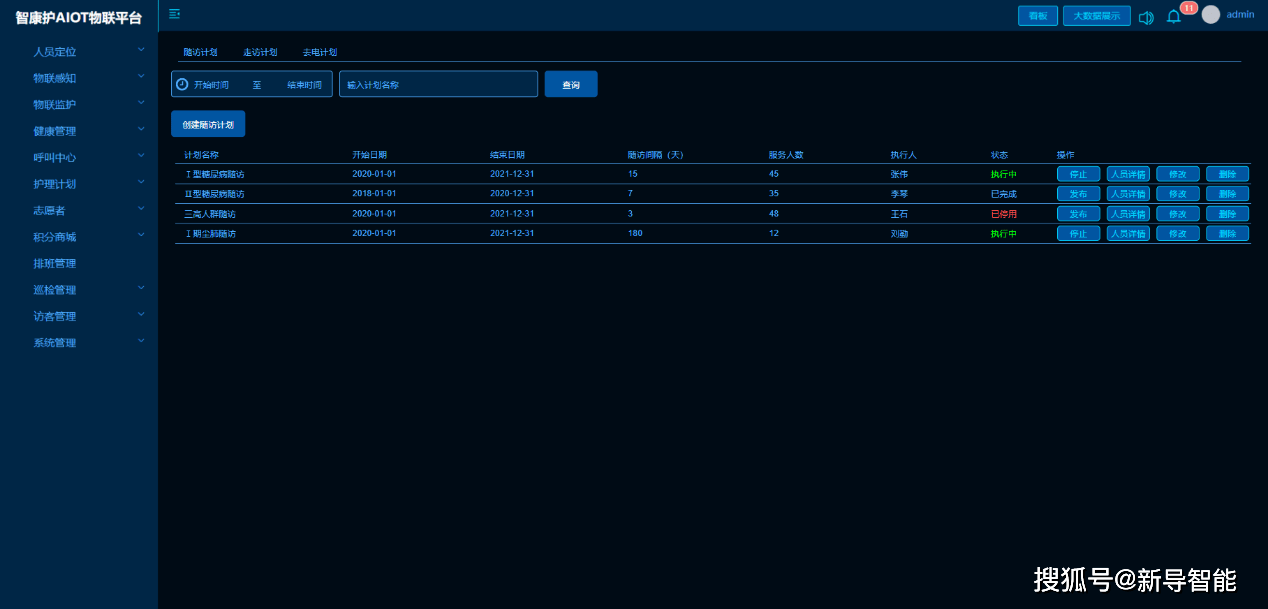Switch to the 走访计划 tab

(260, 52)
